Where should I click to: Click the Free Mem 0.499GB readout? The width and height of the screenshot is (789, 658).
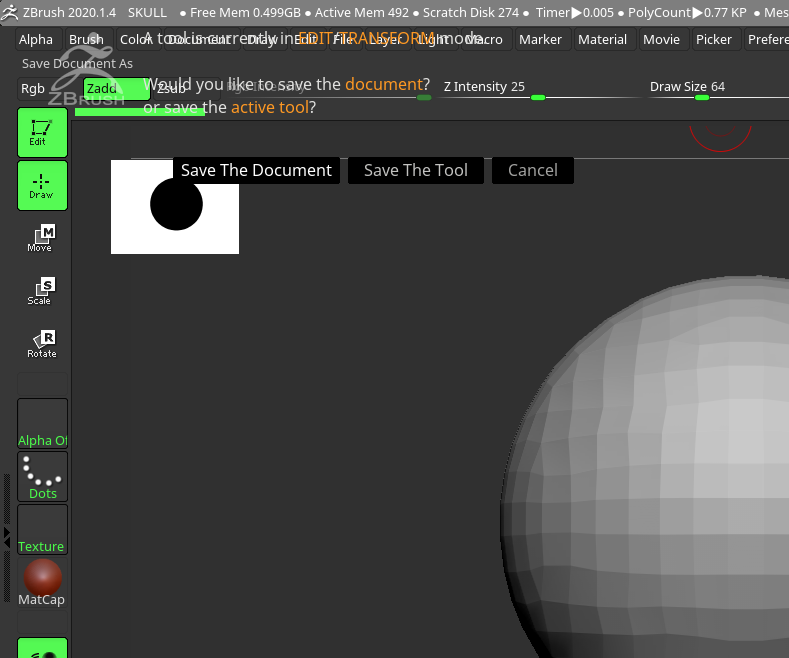point(245,13)
